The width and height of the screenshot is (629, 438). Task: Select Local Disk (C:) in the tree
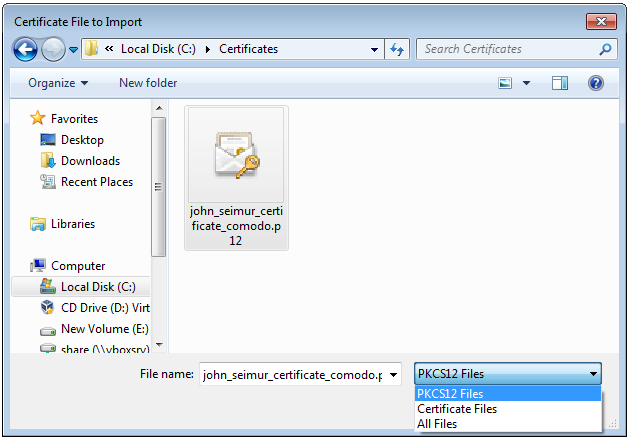98,287
